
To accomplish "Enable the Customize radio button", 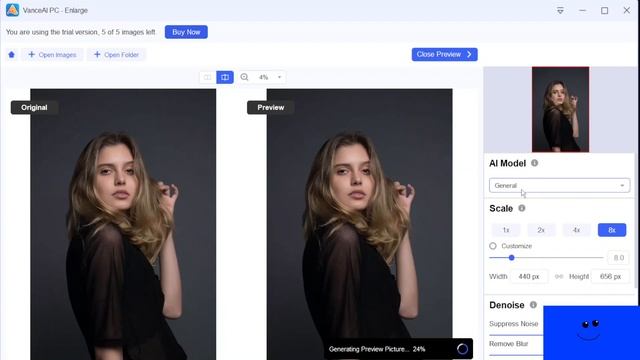I will tap(493, 246).
